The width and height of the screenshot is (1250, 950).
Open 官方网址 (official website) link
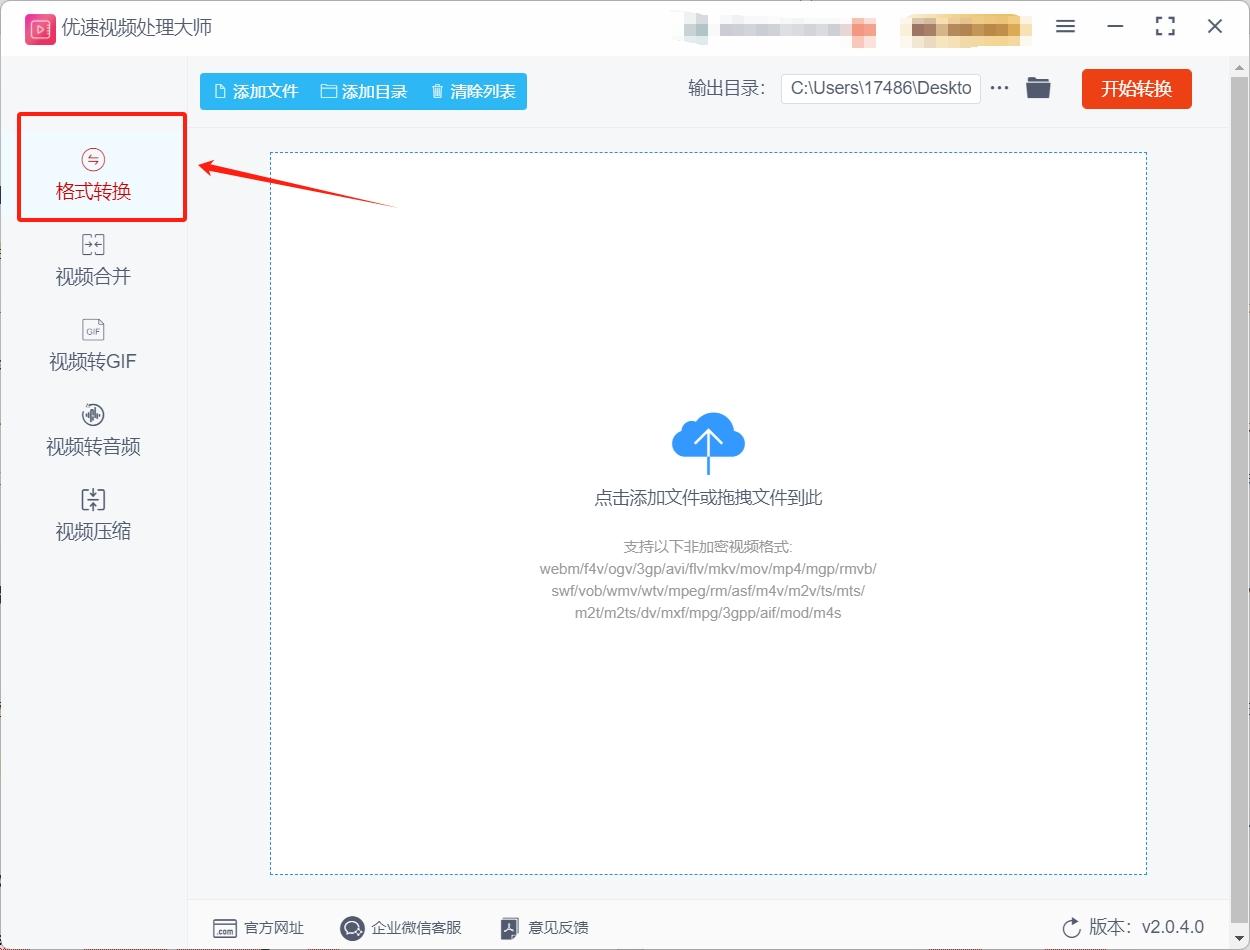tap(258, 928)
